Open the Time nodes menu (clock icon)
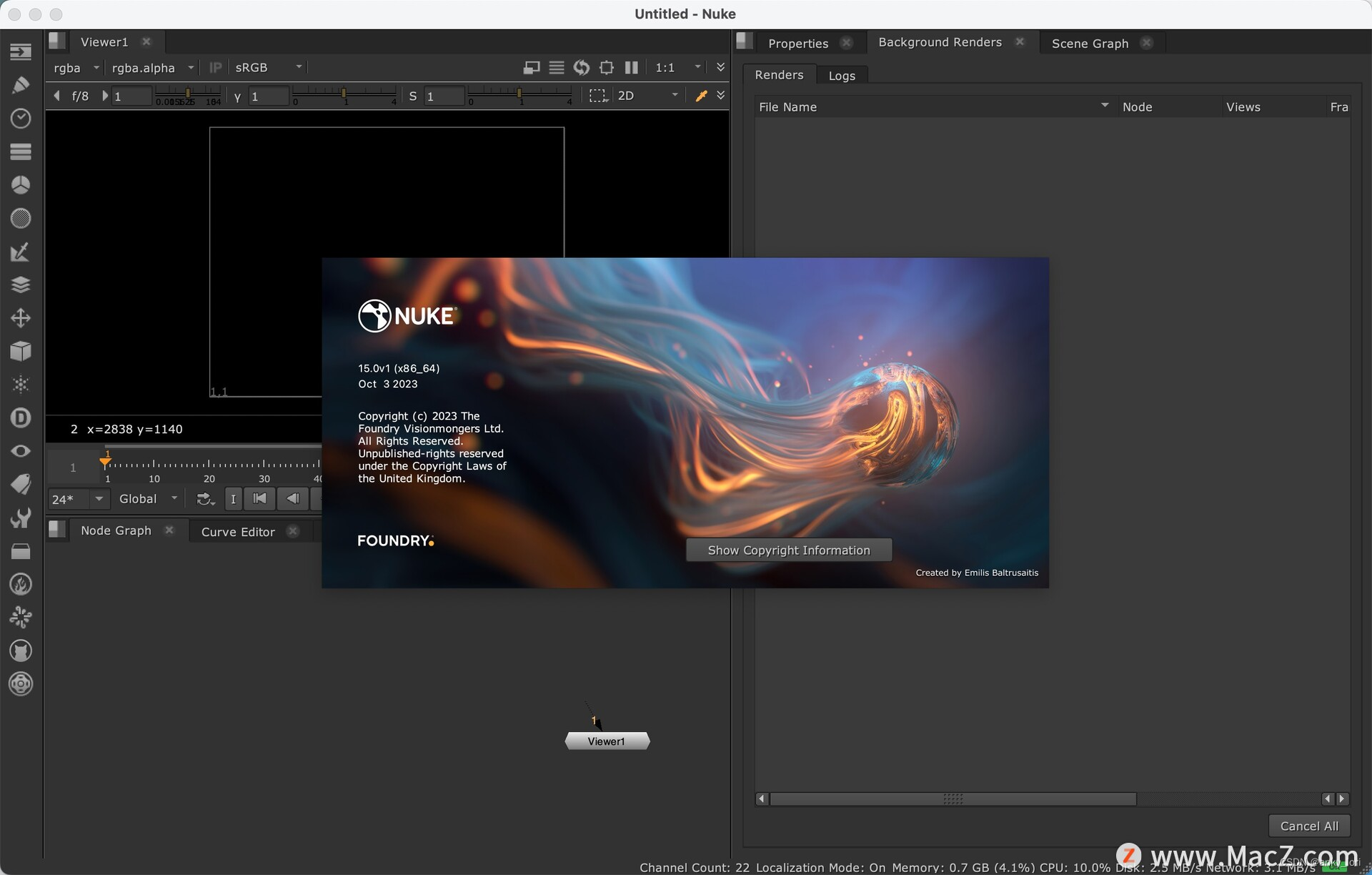Screen dimensions: 1372x875 (x=21, y=119)
